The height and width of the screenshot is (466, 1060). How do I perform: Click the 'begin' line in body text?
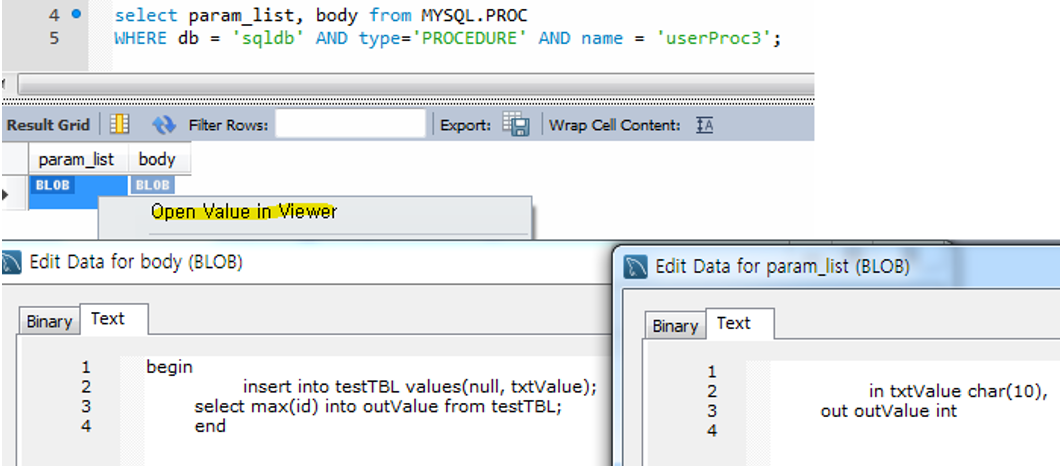170,367
